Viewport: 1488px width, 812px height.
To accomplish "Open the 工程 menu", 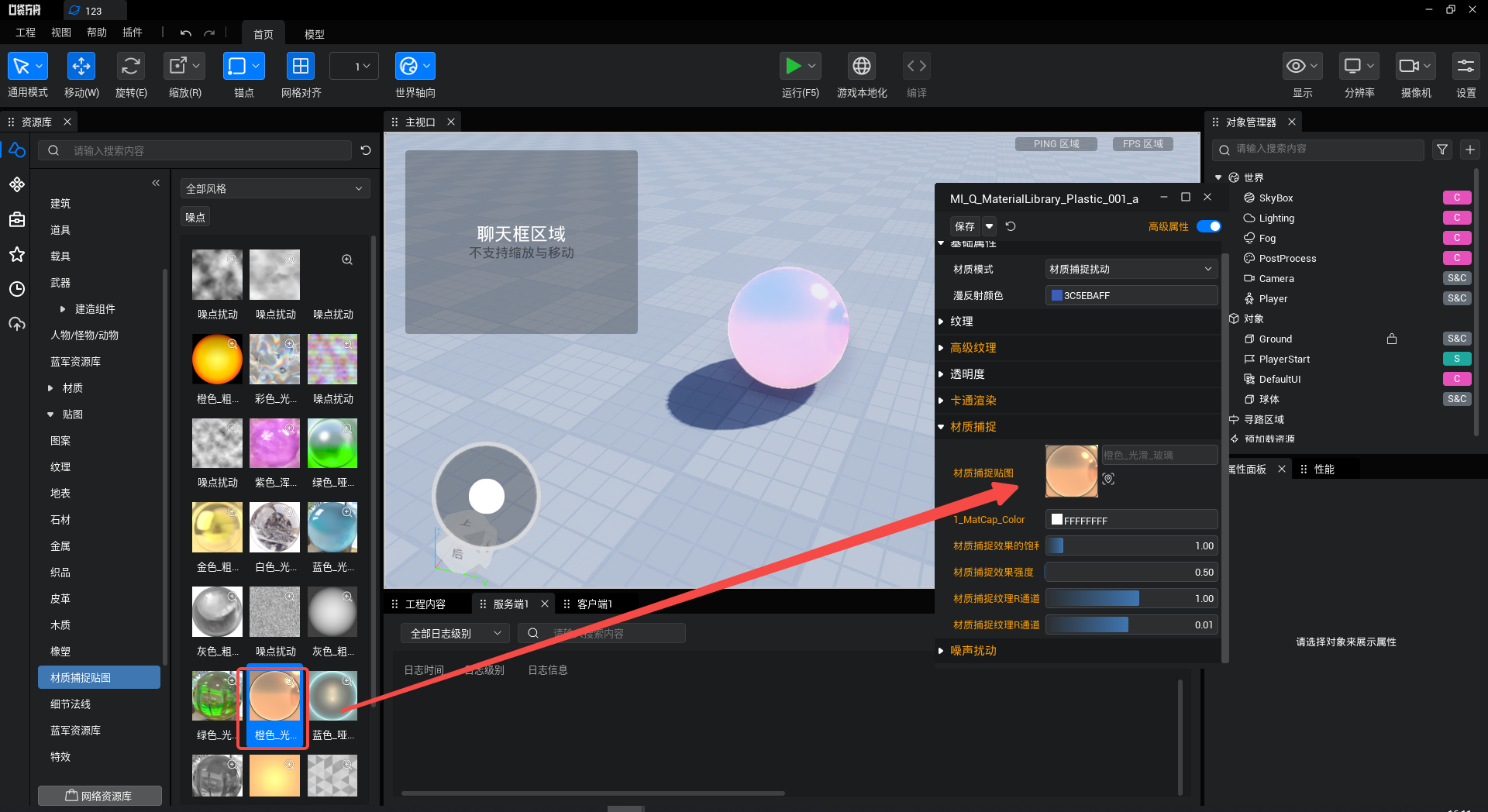I will point(26,33).
